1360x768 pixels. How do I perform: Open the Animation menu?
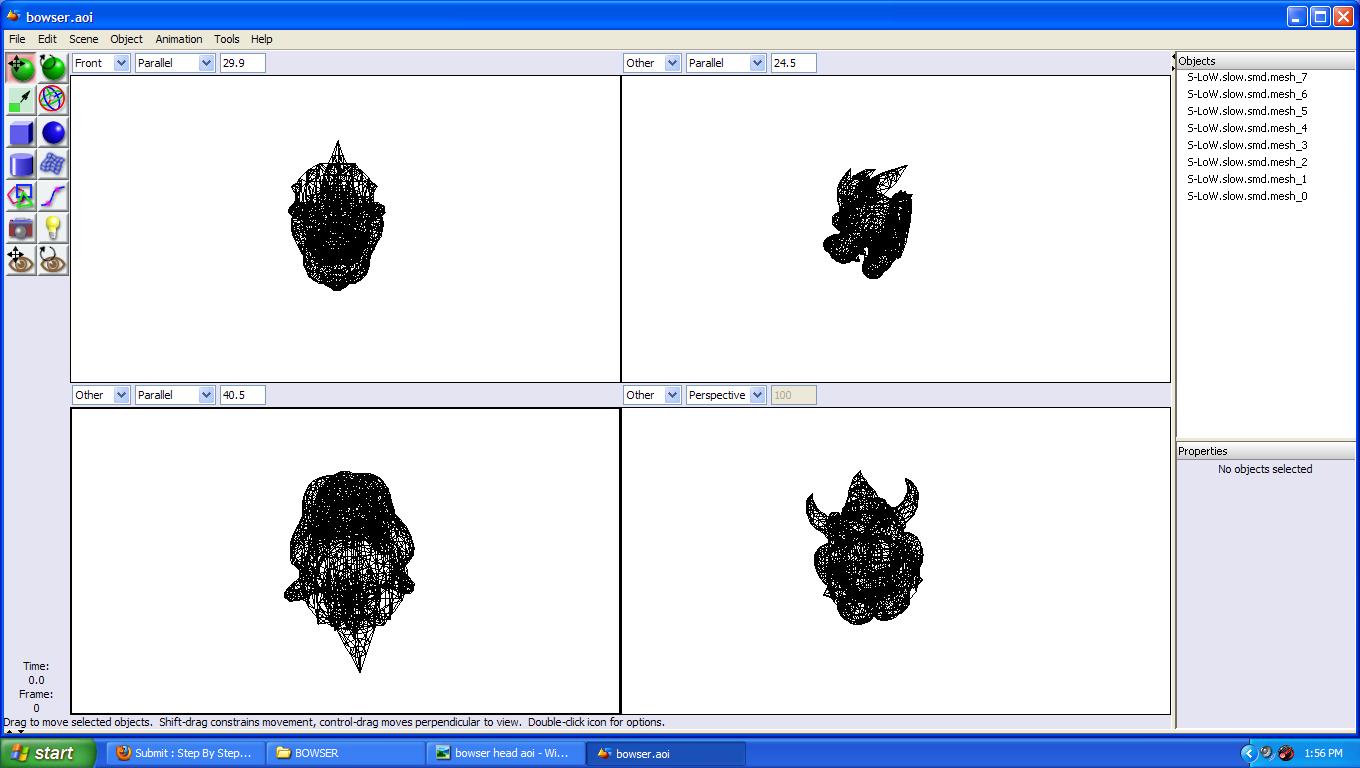pyautogui.click(x=179, y=39)
